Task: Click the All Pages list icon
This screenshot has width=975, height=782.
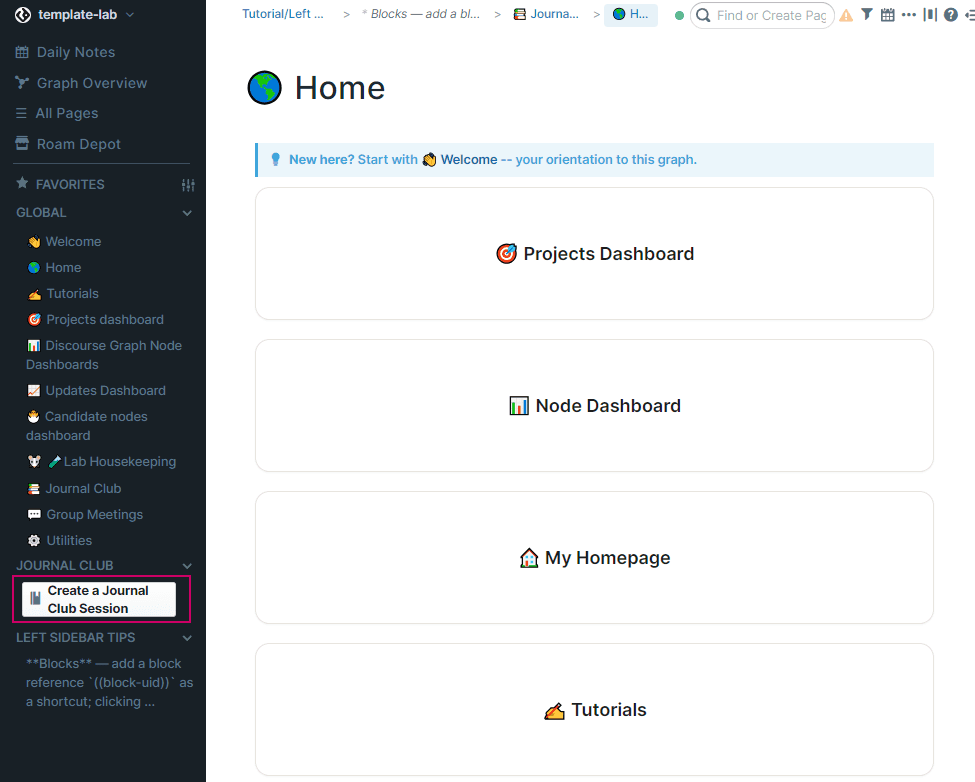Action: (21, 113)
